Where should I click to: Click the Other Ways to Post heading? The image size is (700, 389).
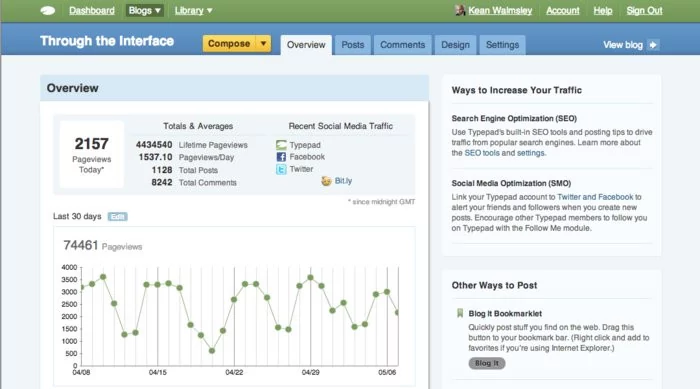(x=494, y=285)
